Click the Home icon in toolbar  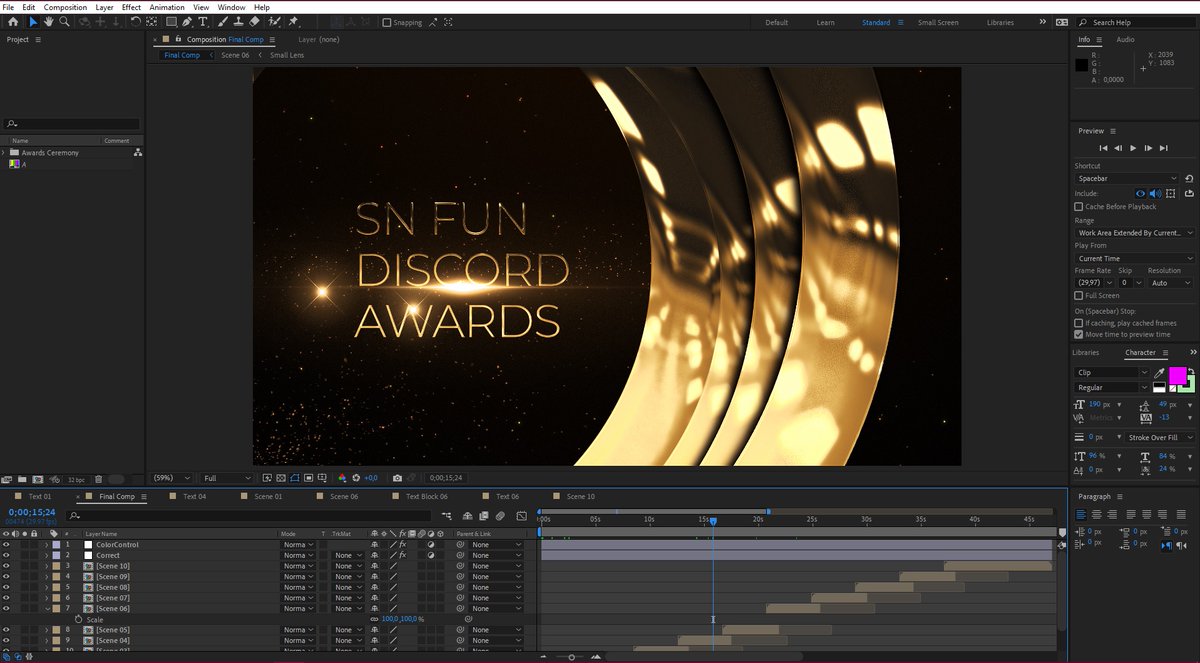(x=13, y=21)
